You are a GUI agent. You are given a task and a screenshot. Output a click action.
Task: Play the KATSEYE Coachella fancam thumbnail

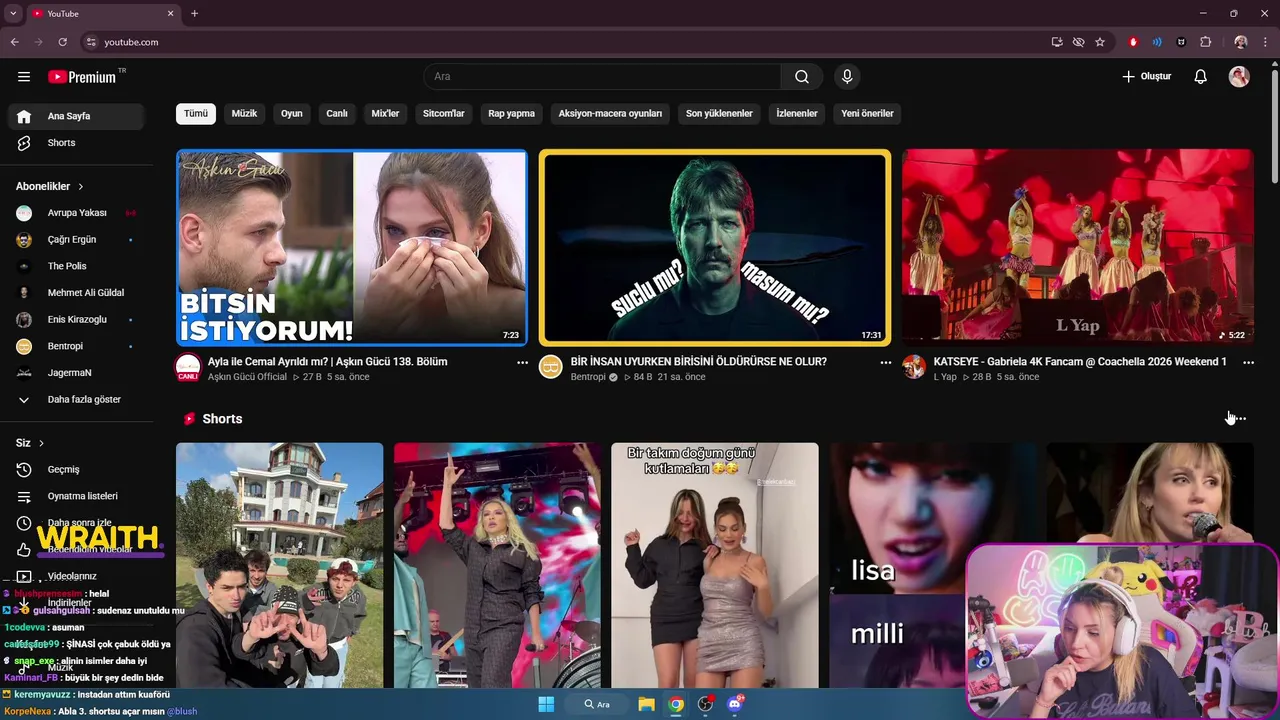point(1077,247)
